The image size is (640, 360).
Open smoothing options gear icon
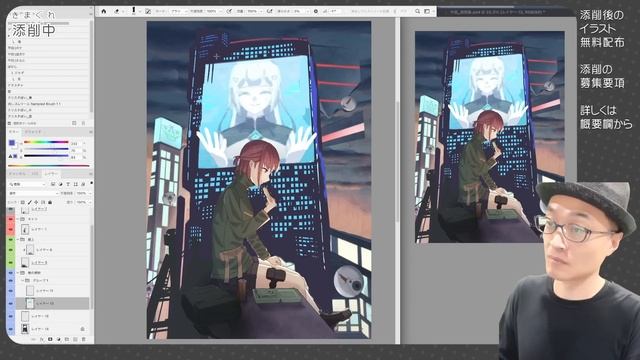click(316, 11)
